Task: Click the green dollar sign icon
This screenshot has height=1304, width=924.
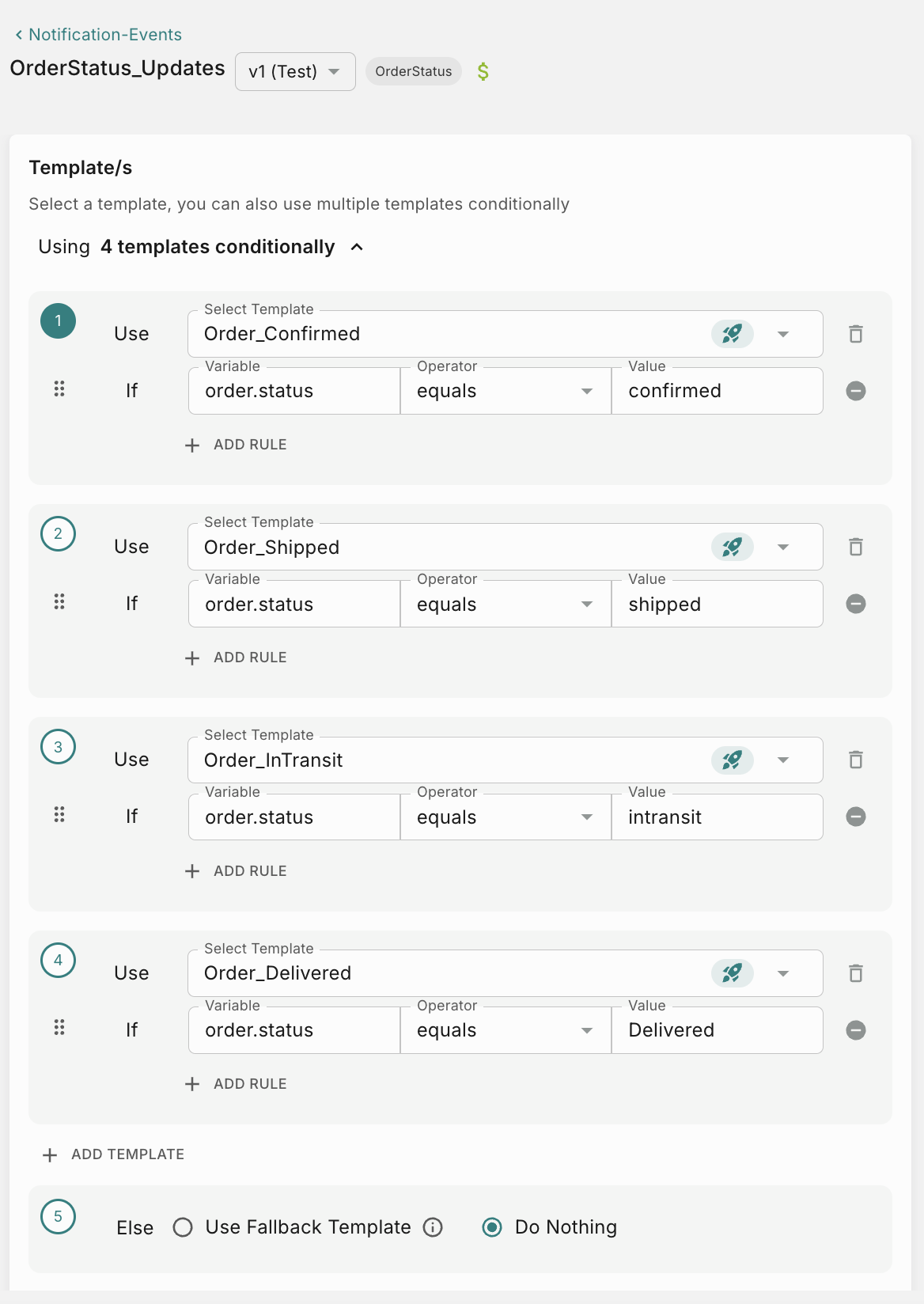Action: point(483,72)
